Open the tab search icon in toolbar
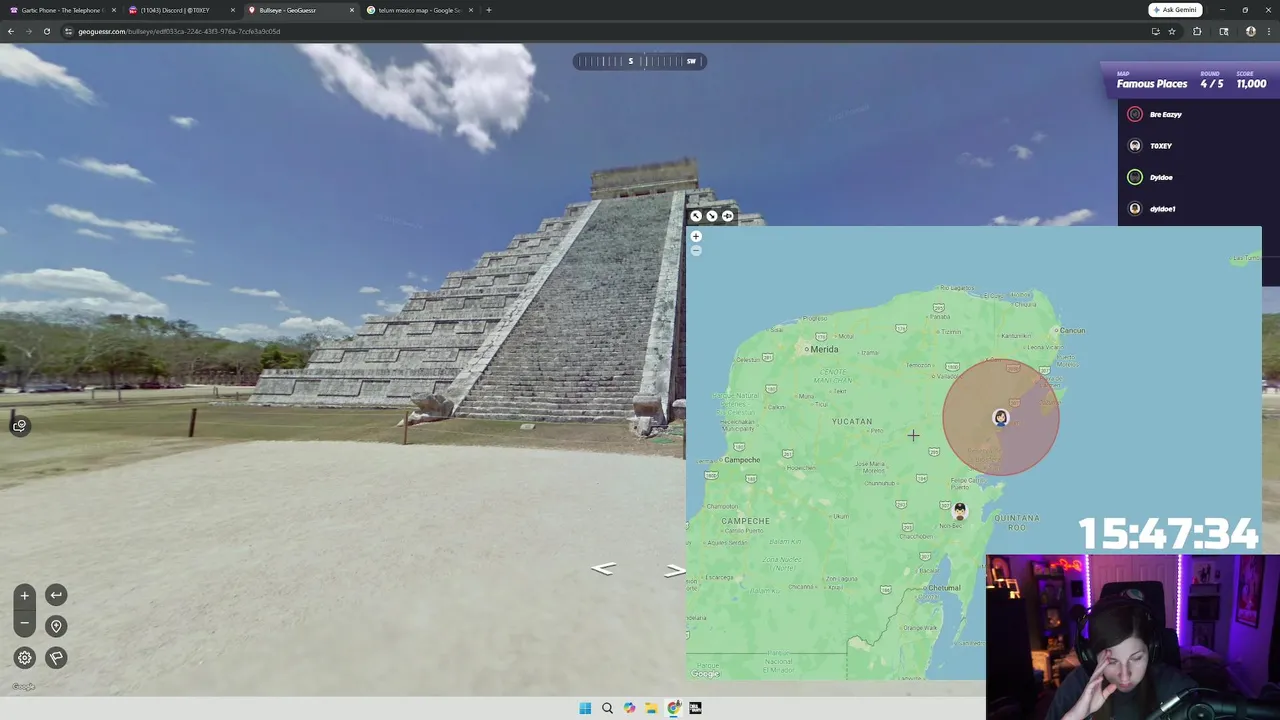 pos(1224,31)
